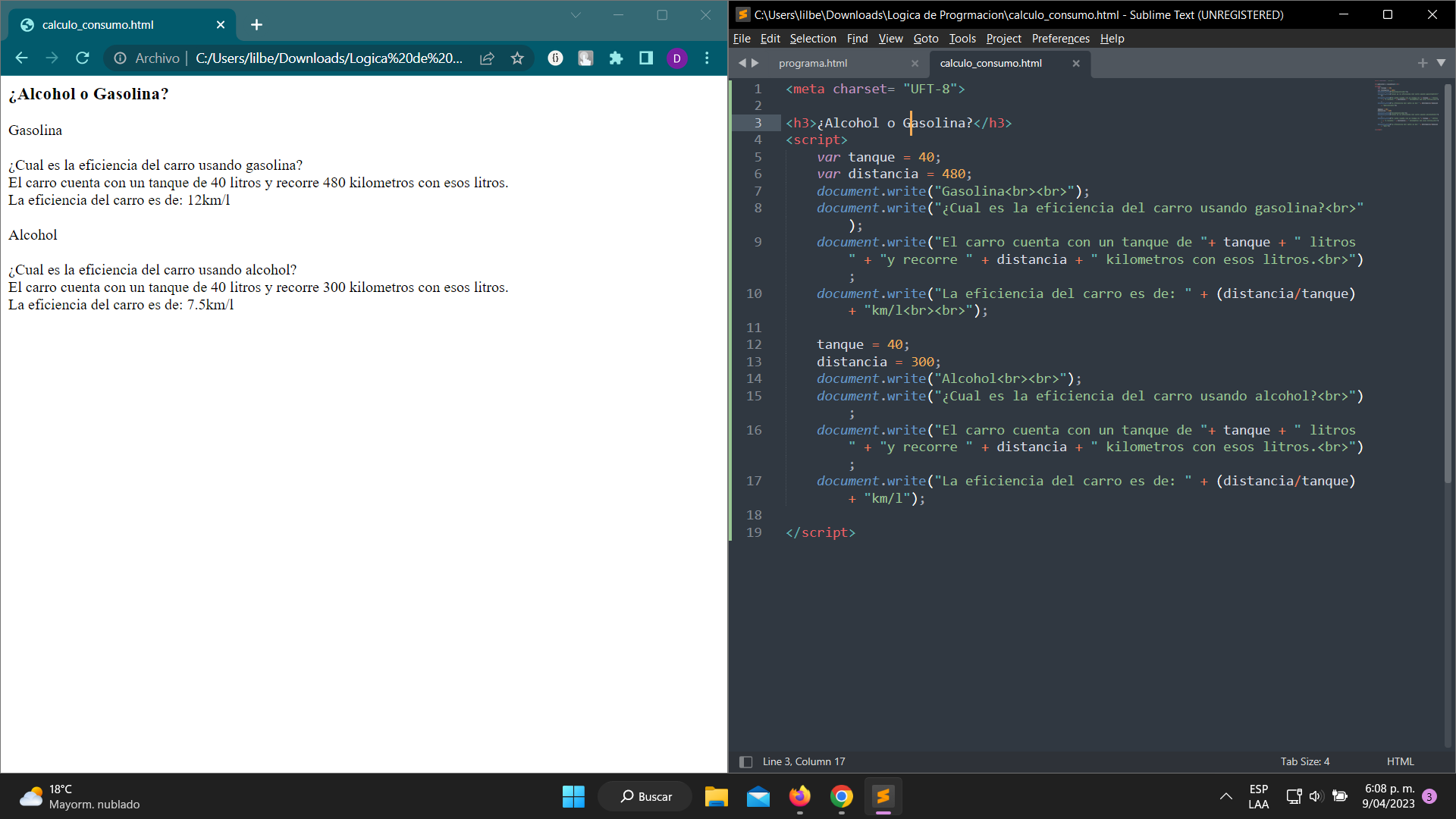Click line number 10 in gutter
Viewport: 1456px width, 819px height.
point(754,293)
